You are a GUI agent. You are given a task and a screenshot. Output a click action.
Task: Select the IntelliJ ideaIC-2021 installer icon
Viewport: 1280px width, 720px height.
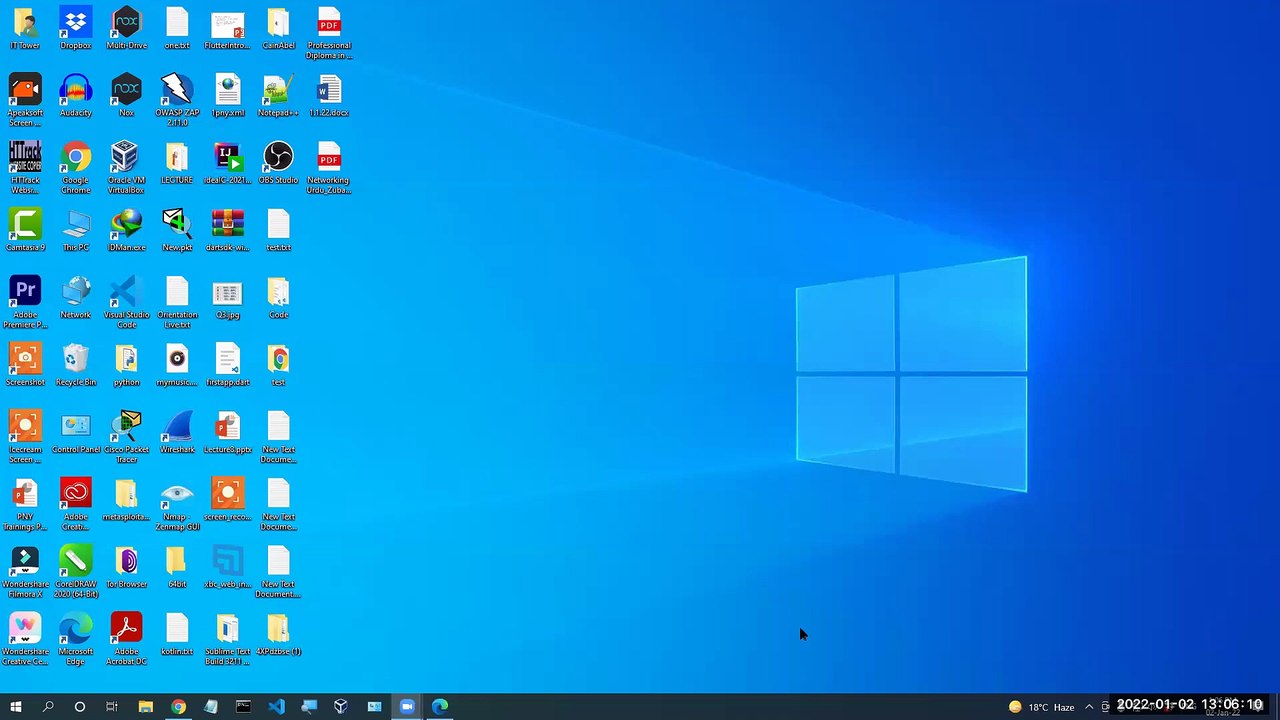click(x=227, y=163)
